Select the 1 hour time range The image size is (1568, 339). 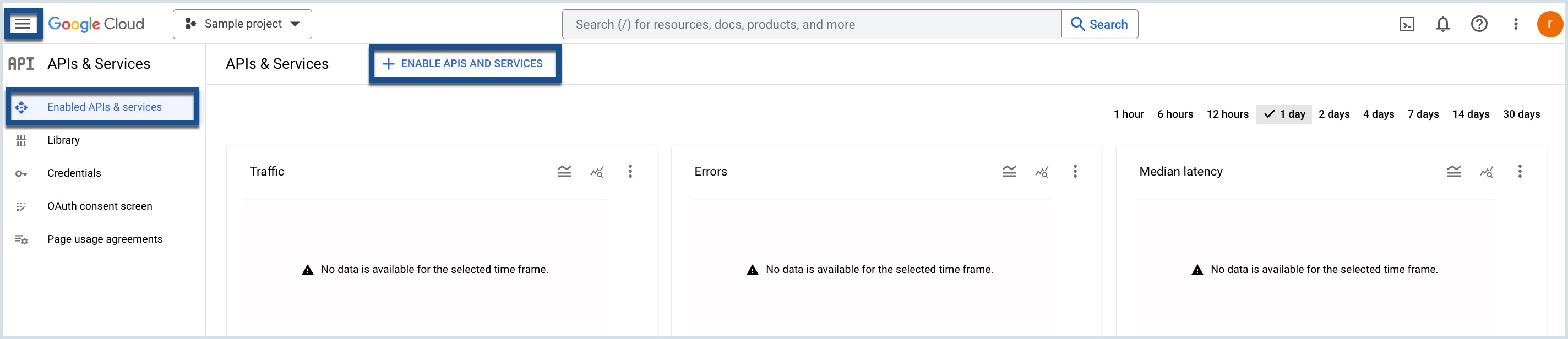(x=1129, y=114)
